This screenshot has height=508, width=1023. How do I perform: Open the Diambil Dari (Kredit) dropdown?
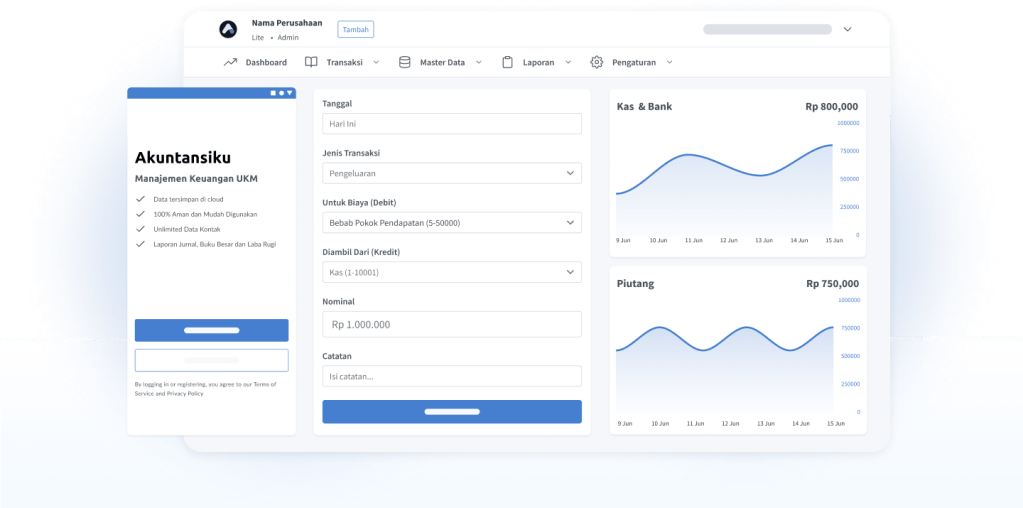point(451,272)
